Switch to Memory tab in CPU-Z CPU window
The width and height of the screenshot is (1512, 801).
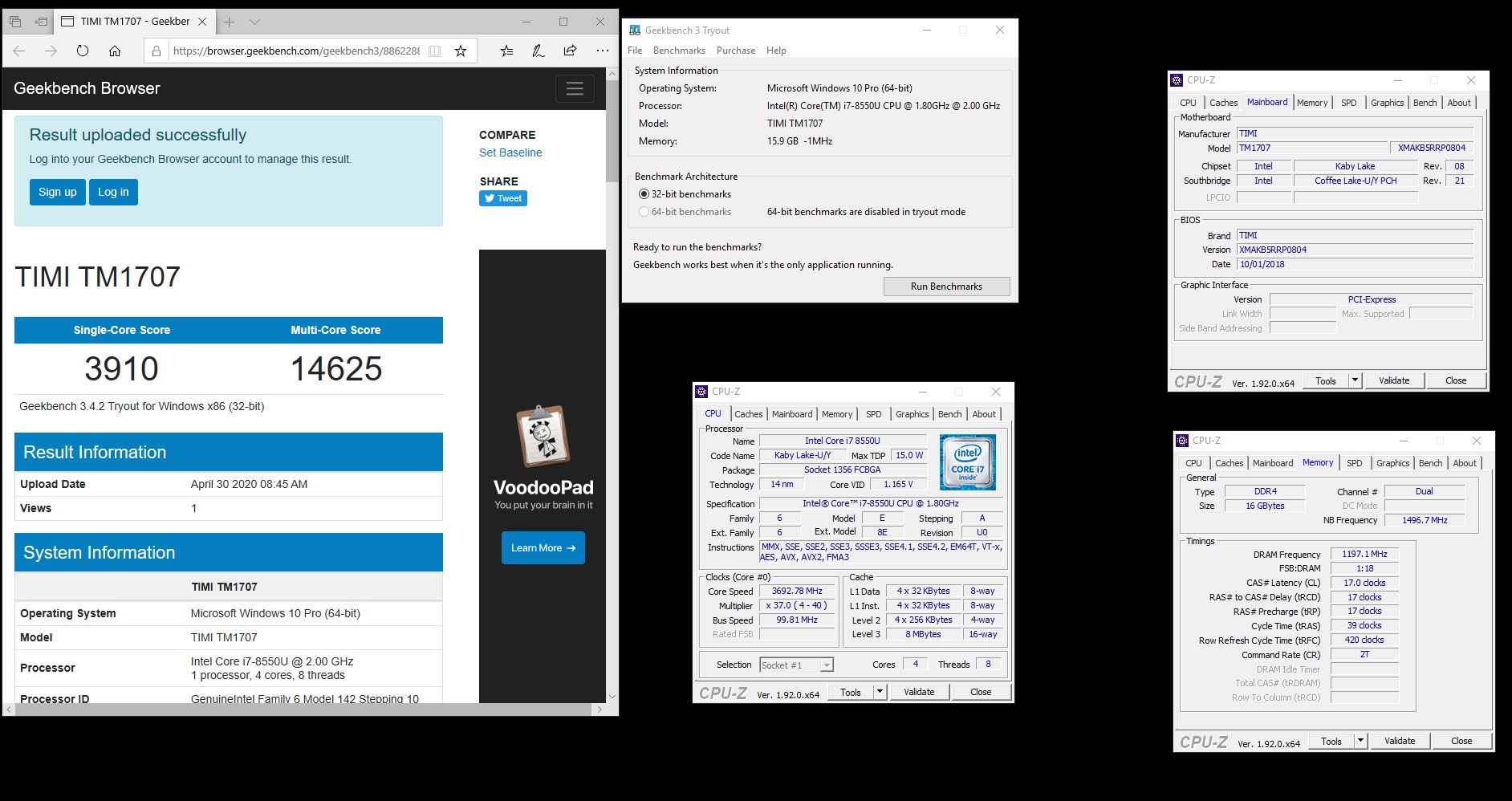pos(837,414)
